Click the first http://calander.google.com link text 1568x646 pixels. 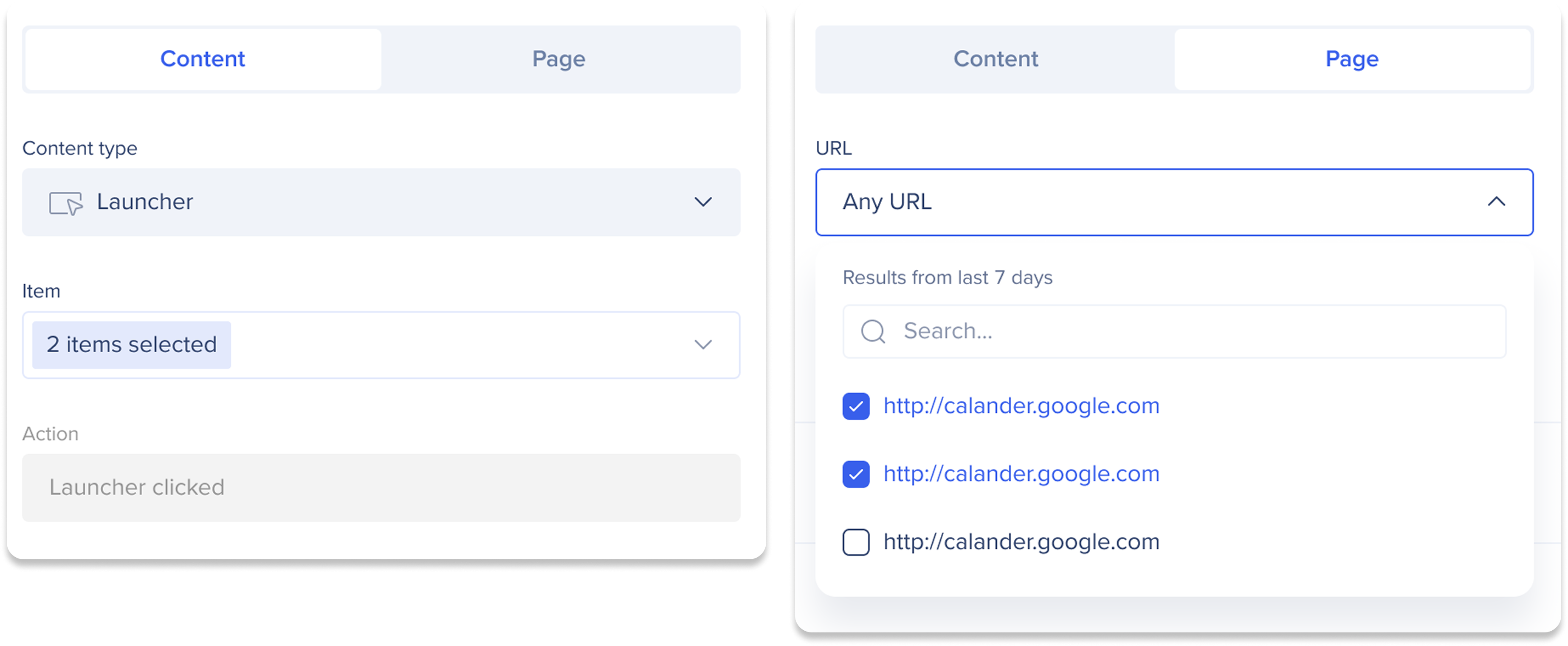(x=1021, y=406)
